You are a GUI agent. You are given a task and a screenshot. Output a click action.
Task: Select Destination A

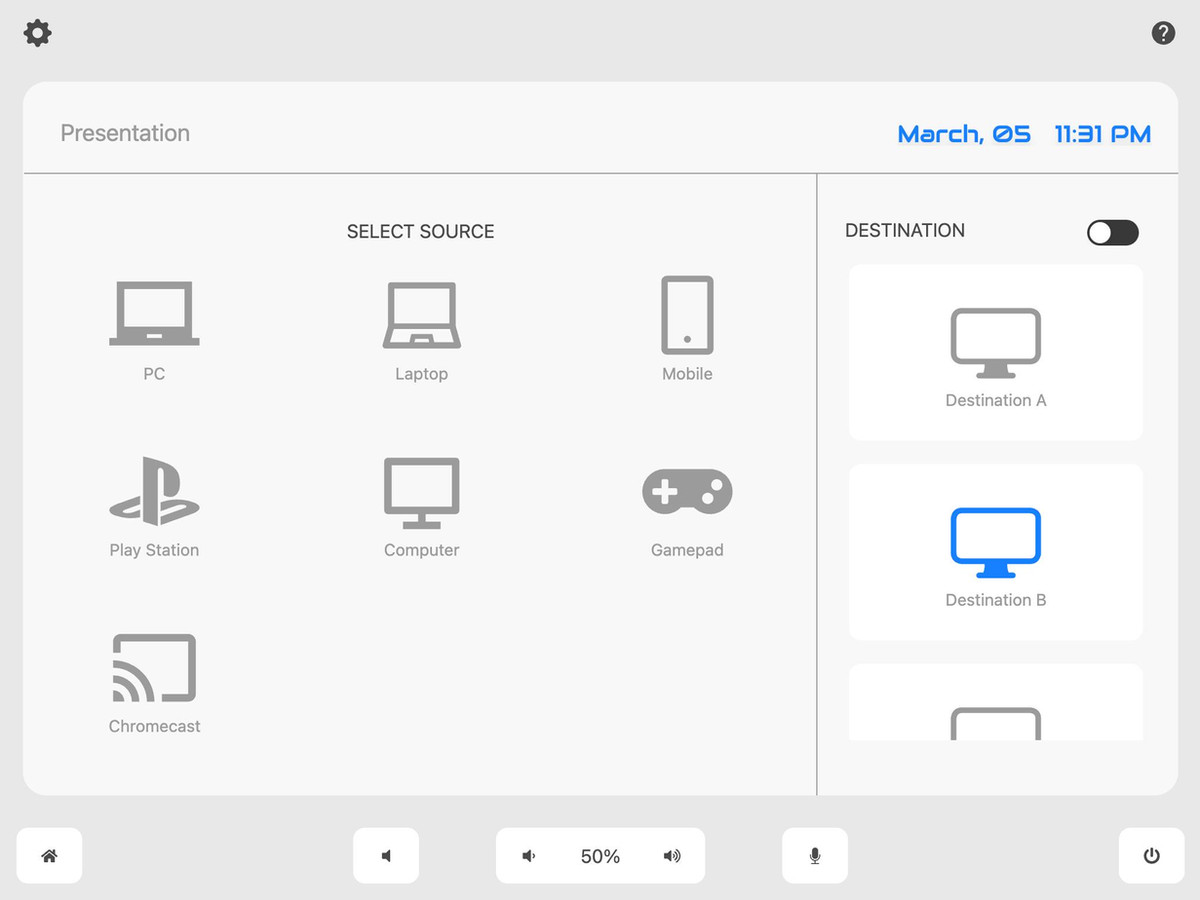click(995, 352)
